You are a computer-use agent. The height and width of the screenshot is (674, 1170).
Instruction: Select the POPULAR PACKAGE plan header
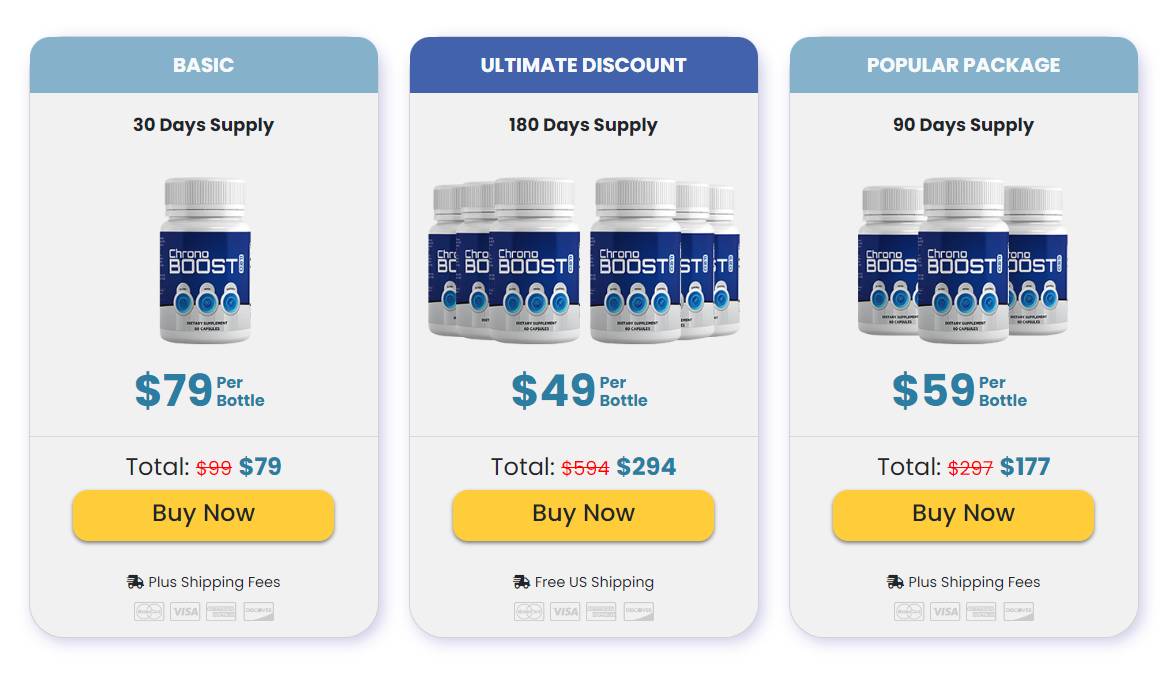point(963,64)
